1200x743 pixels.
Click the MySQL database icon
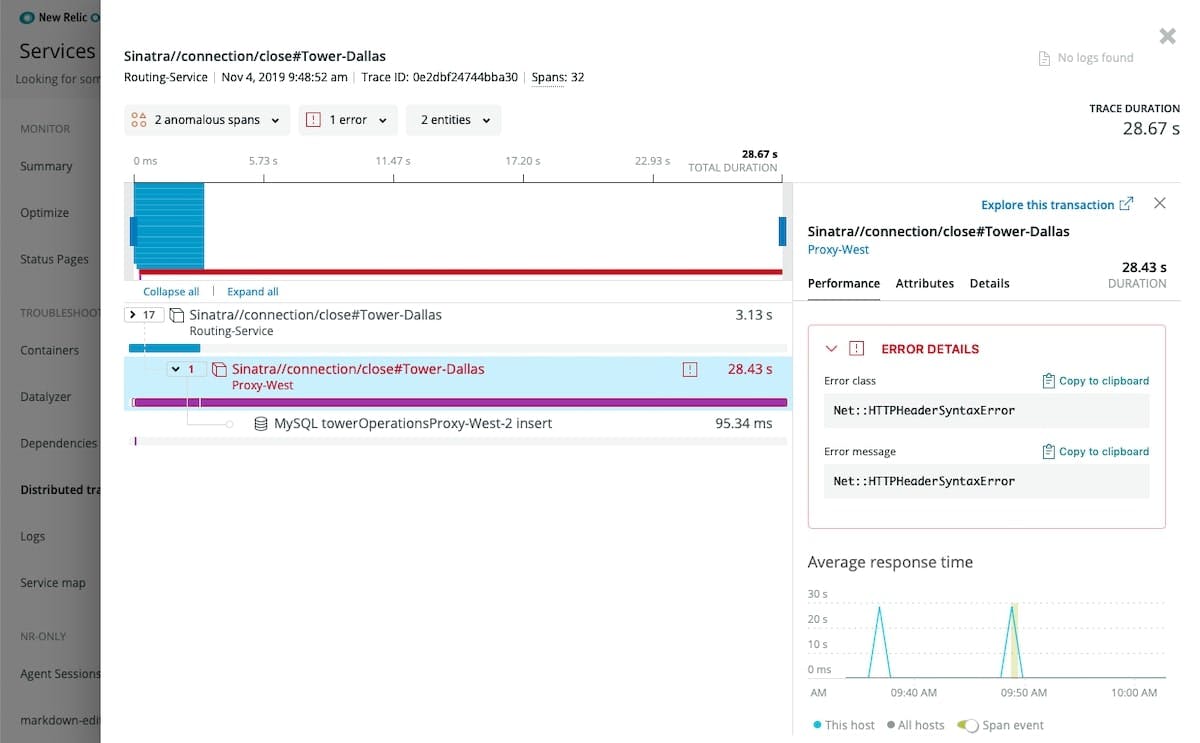coord(261,424)
